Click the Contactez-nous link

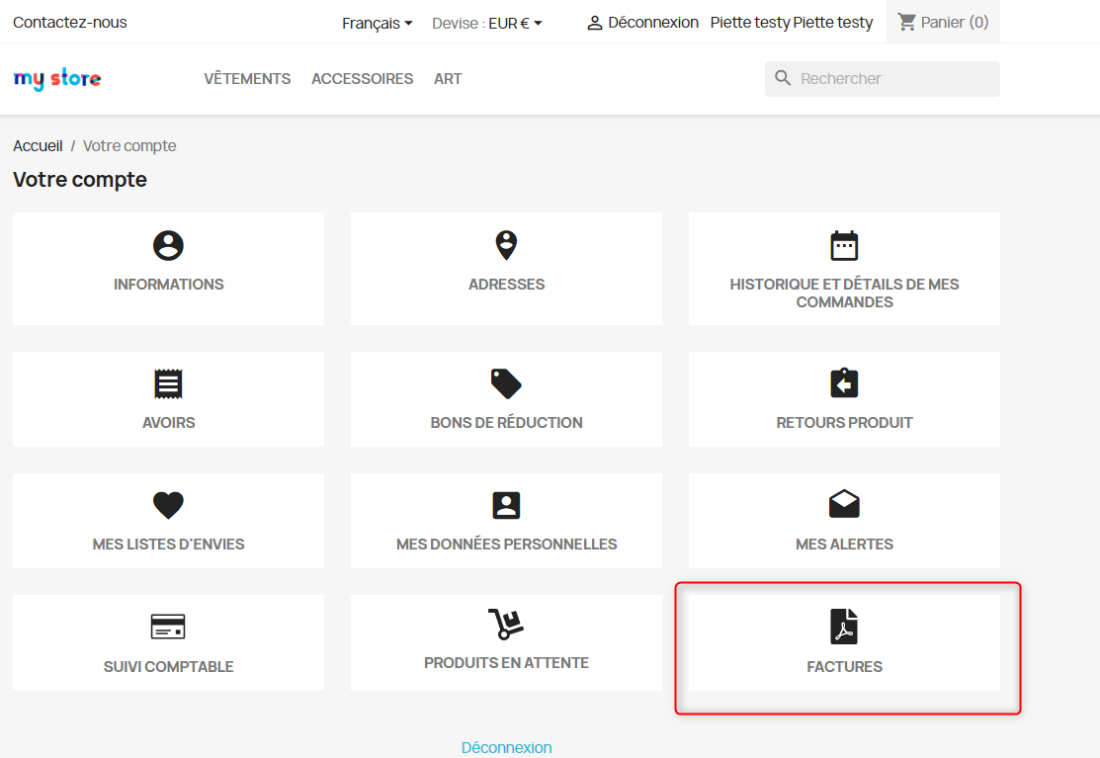70,22
